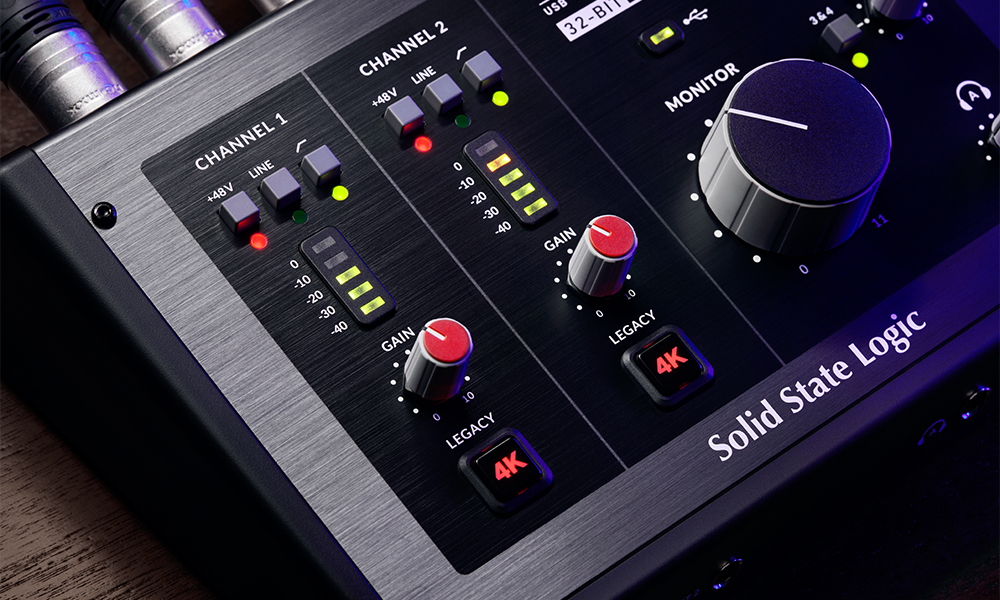Click the red +48V LED on Channel 1
This screenshot has width=1000, height=600.
point(258,240)
